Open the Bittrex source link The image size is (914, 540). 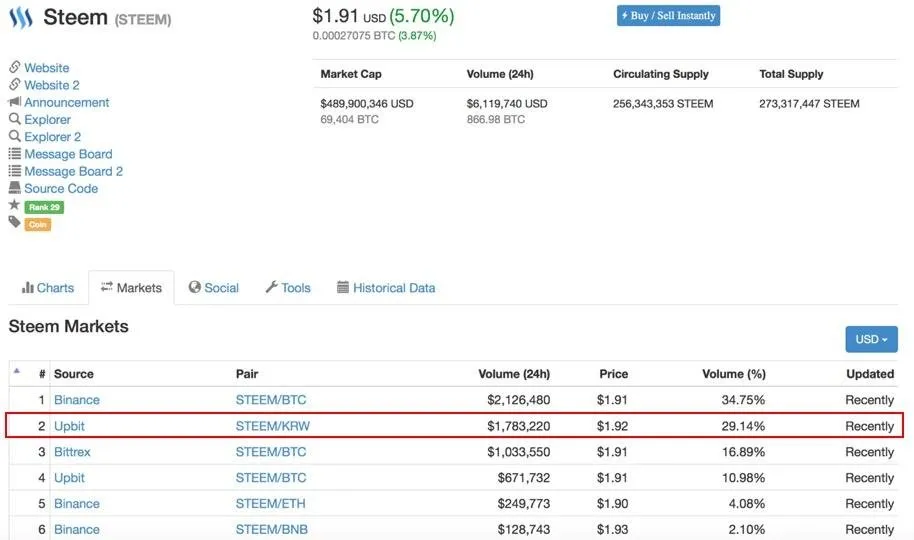click(x=72, y=452)
